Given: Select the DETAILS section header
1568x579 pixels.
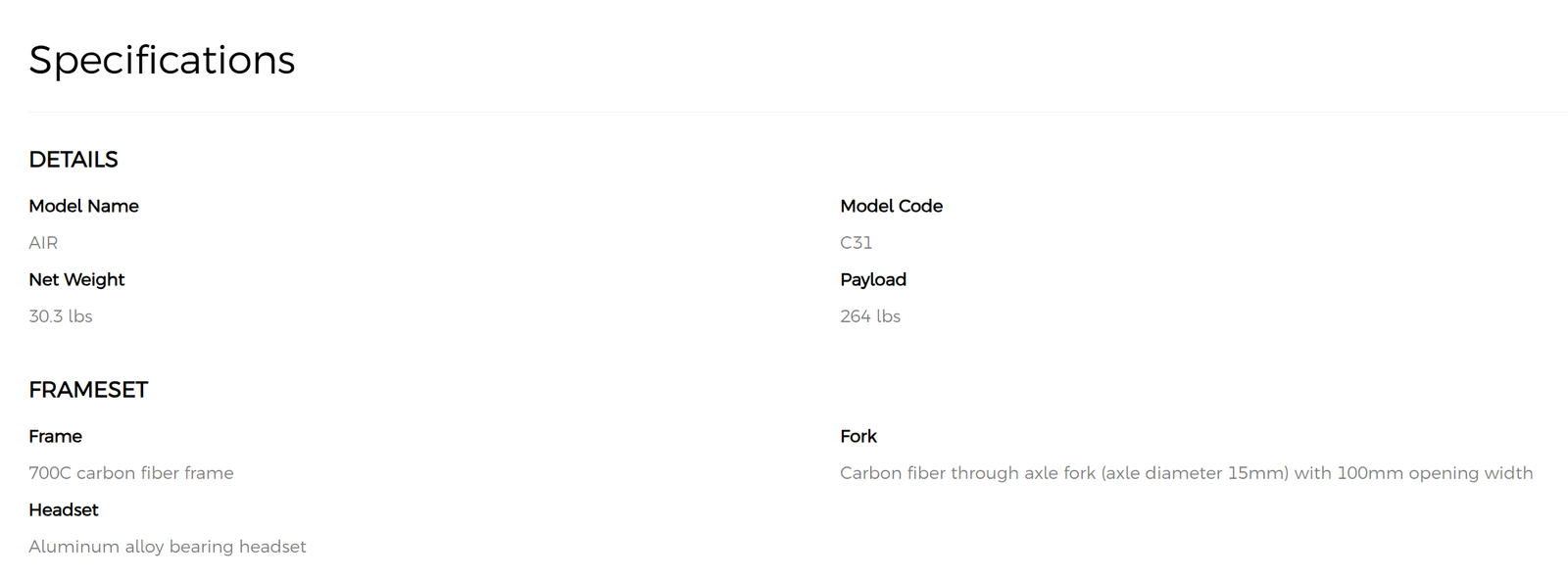Looking at the screenshot, I should [x=73, y=160].
